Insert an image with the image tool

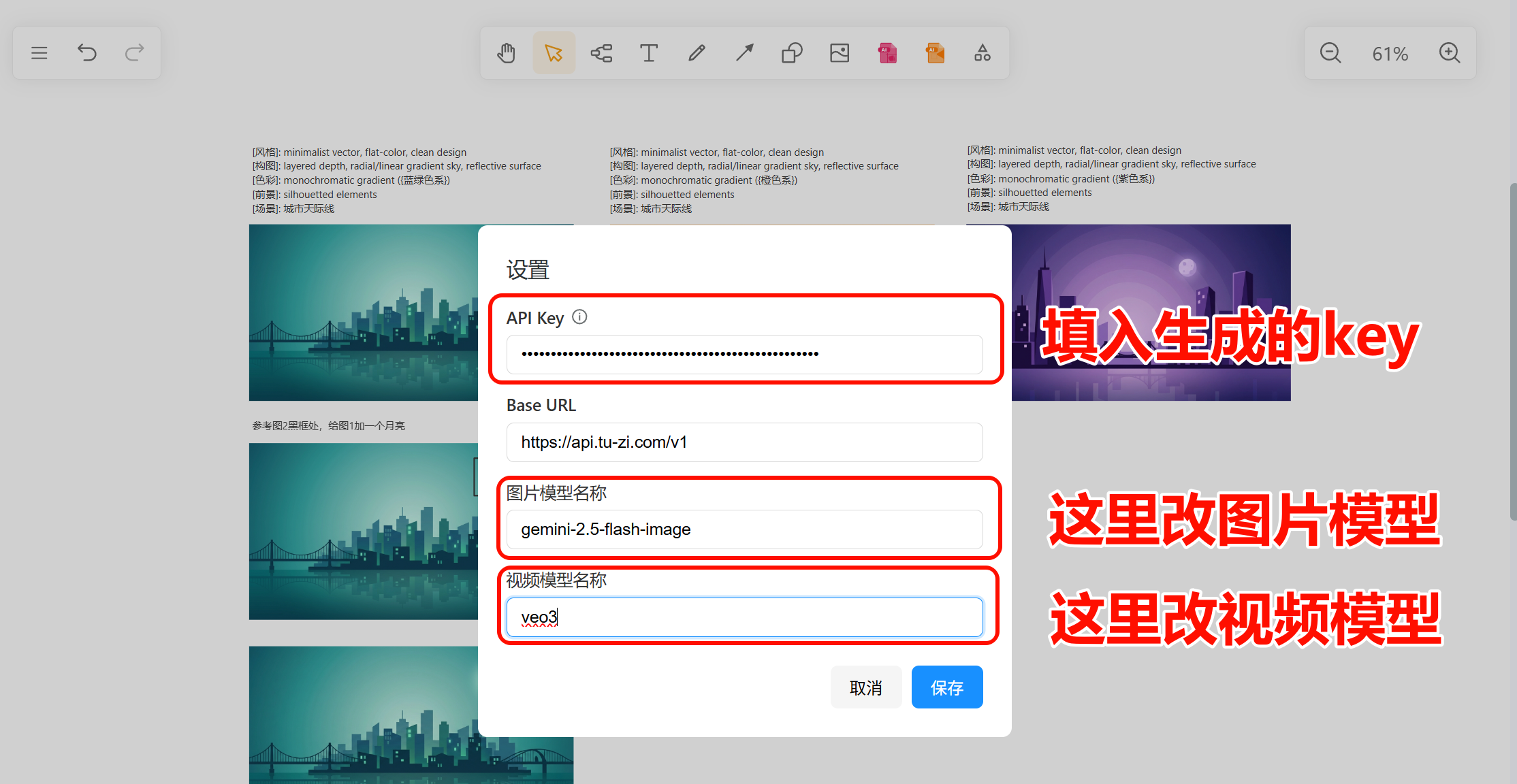pos(840,53)
